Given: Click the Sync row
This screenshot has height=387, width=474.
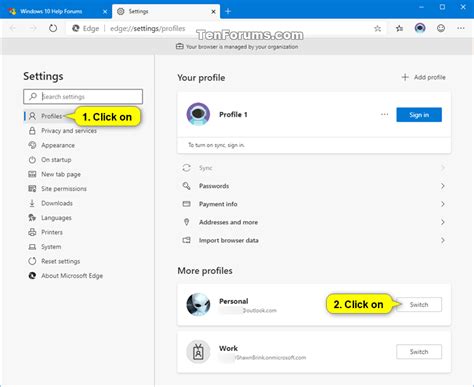Looking at the screenshot, I should point(314,168).
